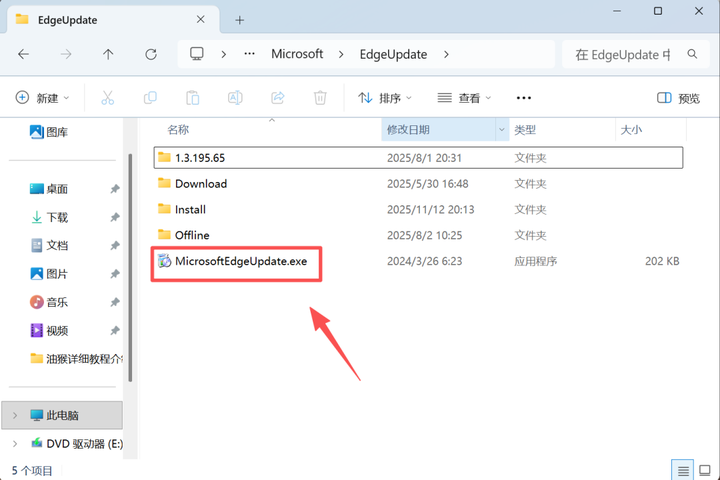Viewport: 720px width, 480px height.
Task: Expand chevron after EdgeUpdate in path
Action: pyautogui.click(x=446, y=54)
